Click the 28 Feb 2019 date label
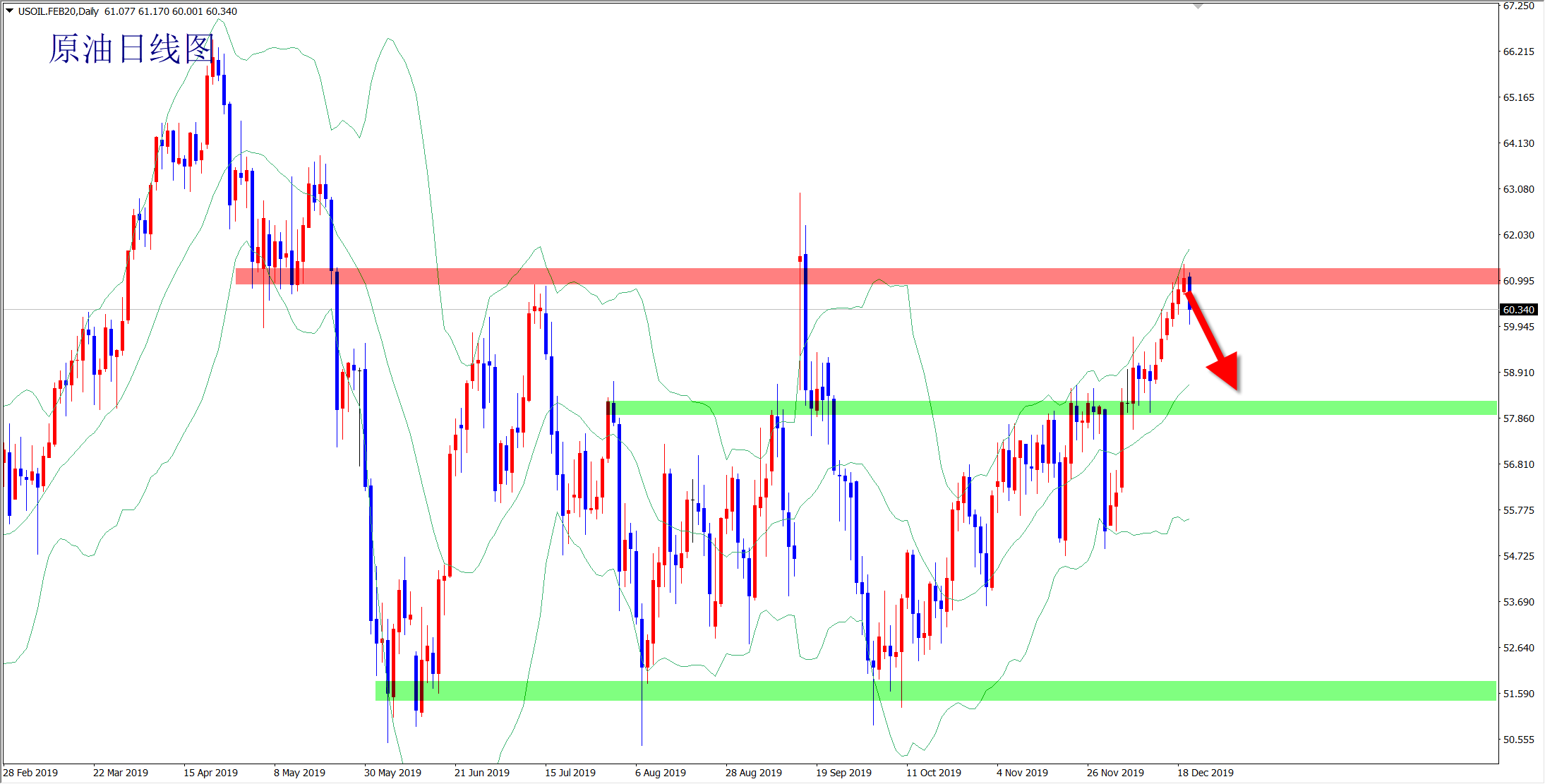The width and height of the screenshot is (1545, 784). 30,773
